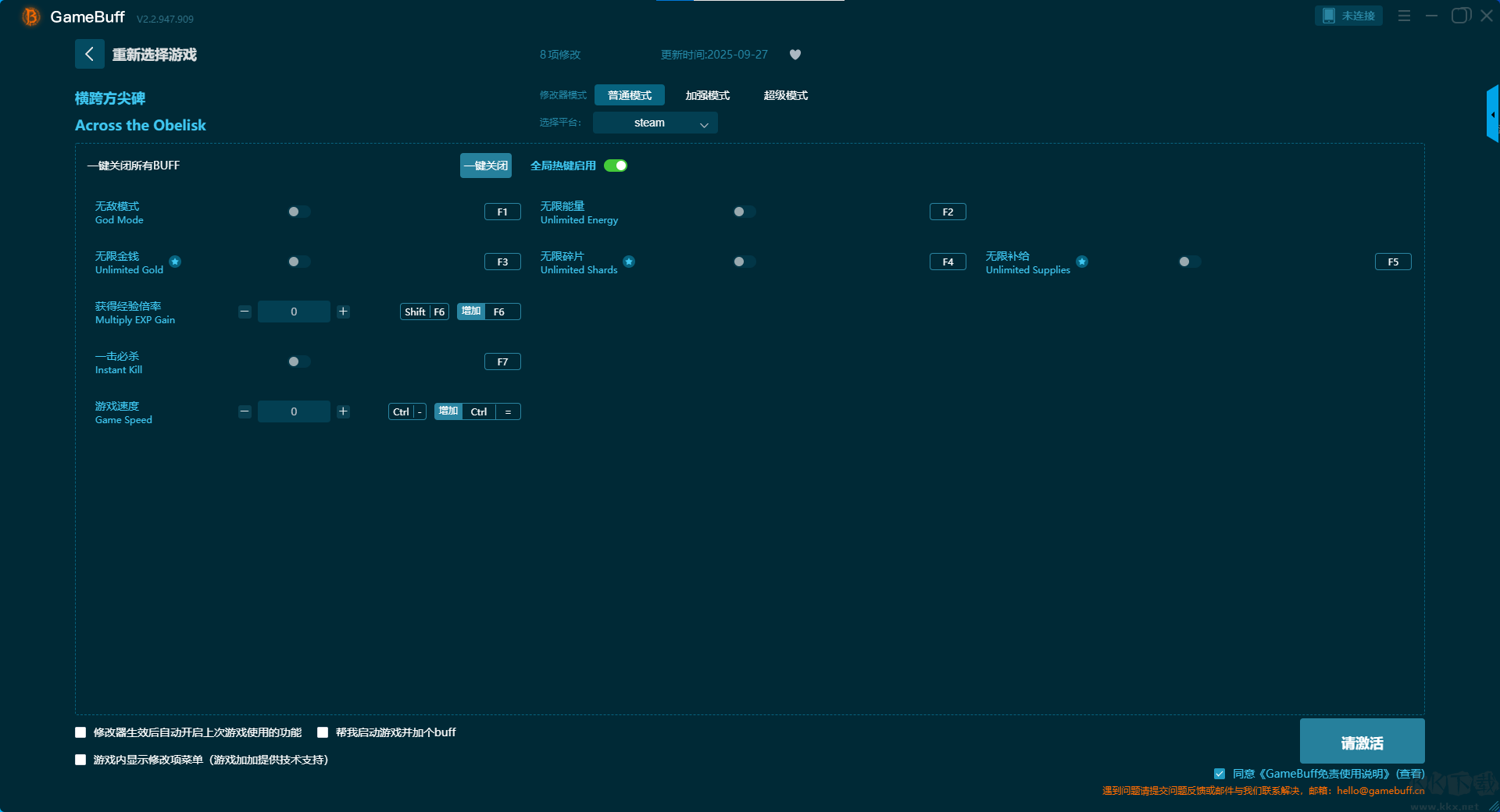Check the launch game and add buff option
1500x812 pixels.
pyautogui.click(x=323, y=732)
